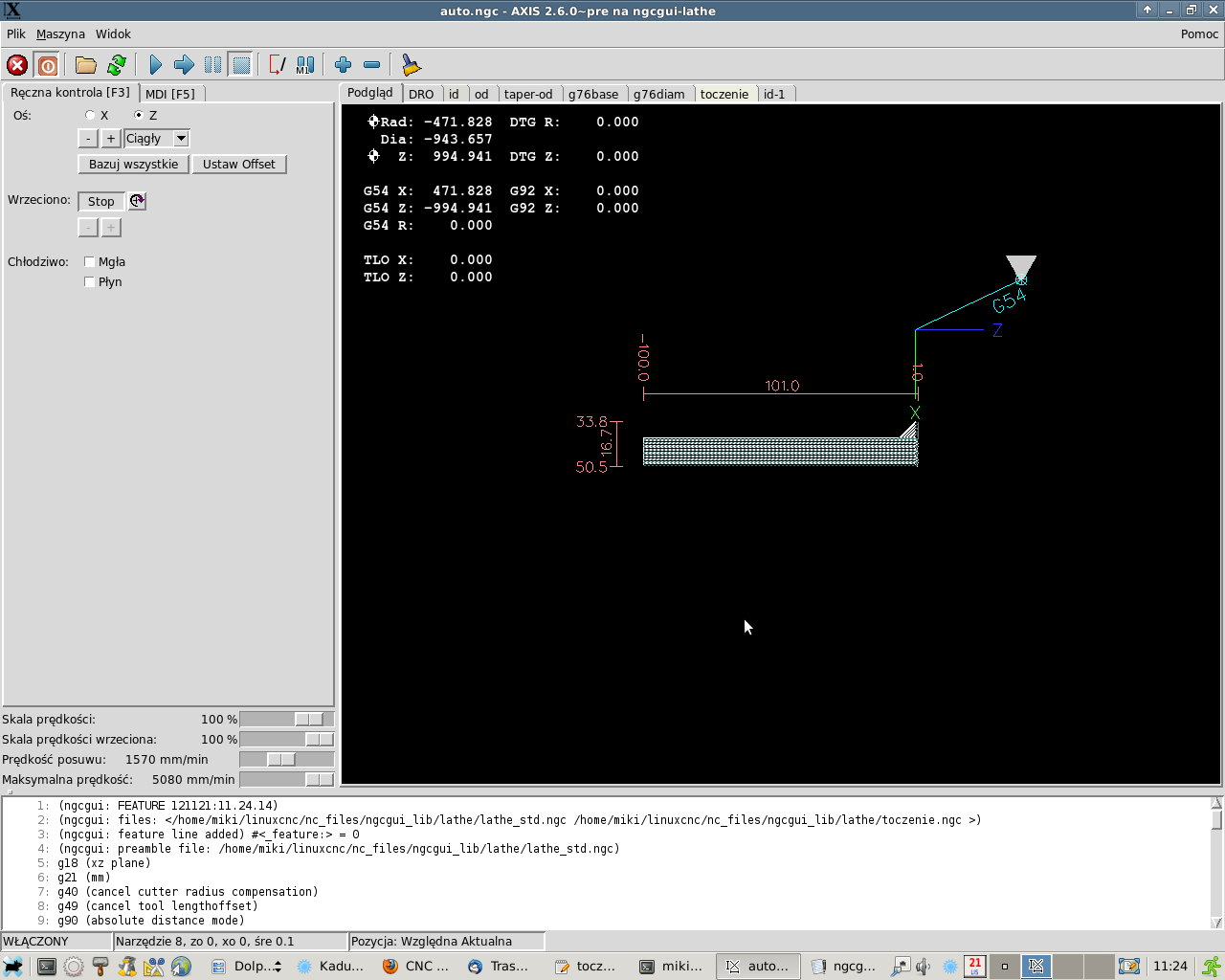Reload the current file with green arrows
This screenshot has width=1225, height=980.
tap(117, 65)
